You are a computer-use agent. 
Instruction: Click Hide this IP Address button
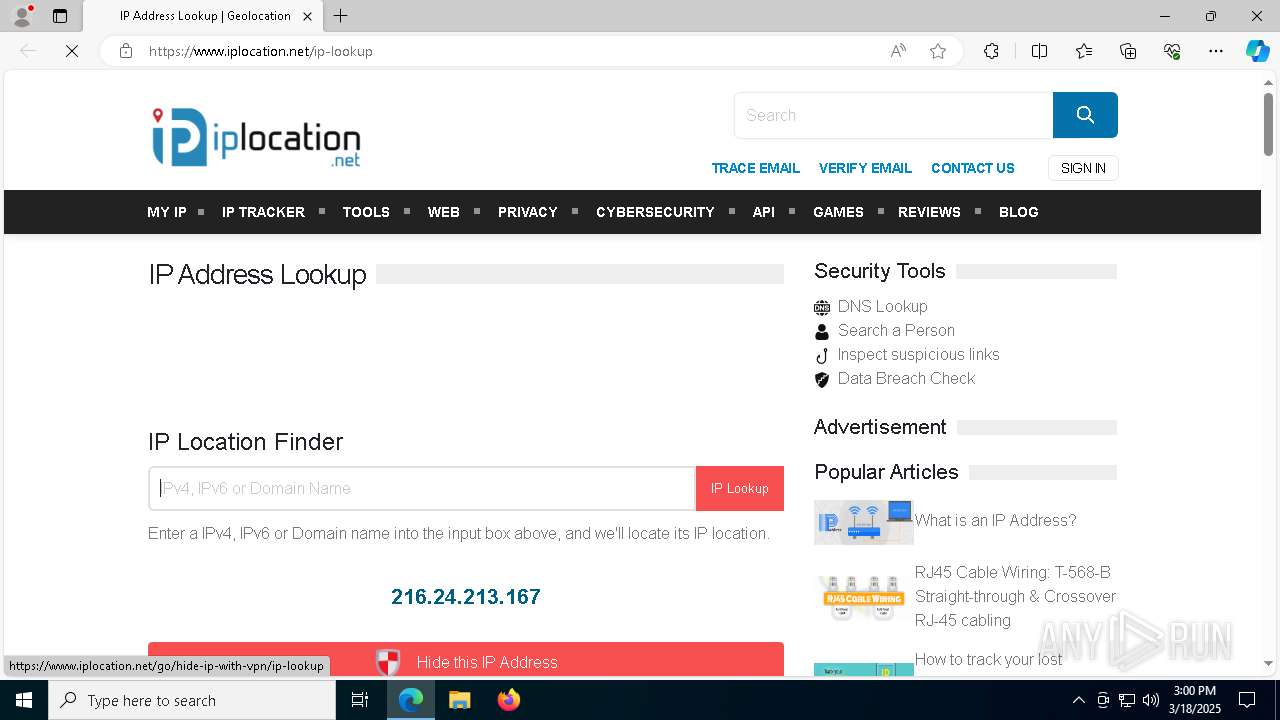[x=466, y=660]
